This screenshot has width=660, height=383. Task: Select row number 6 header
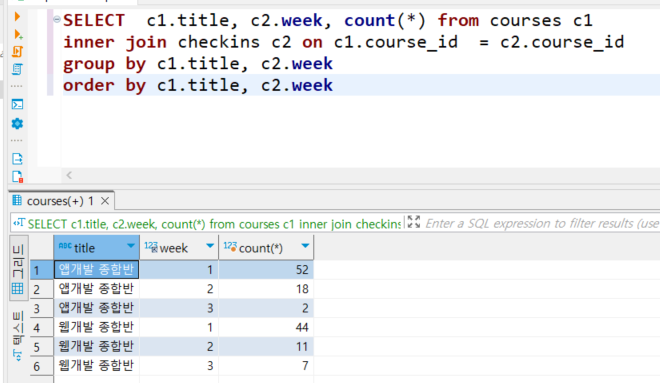pyautogui.click(x=42, y=366)
